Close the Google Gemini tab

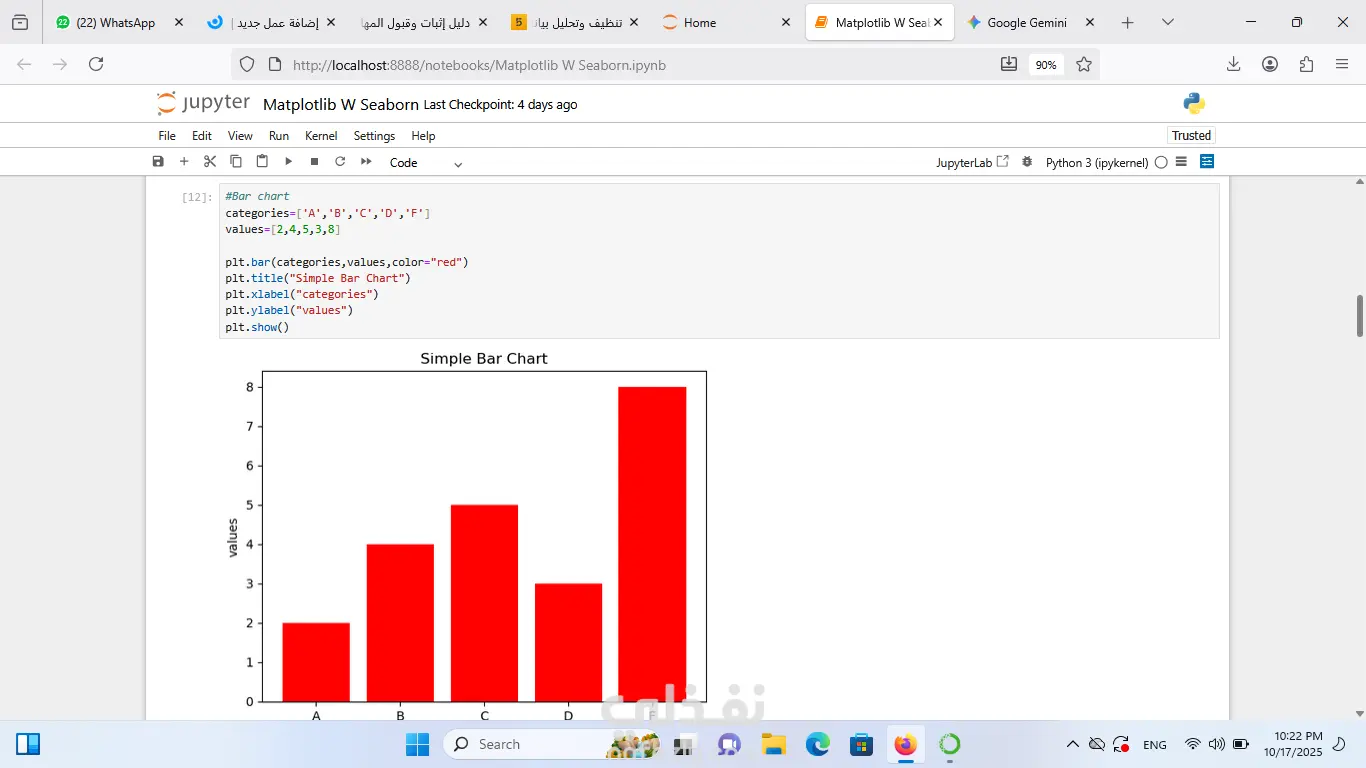pyautogui.click(x=1089, y=22)
